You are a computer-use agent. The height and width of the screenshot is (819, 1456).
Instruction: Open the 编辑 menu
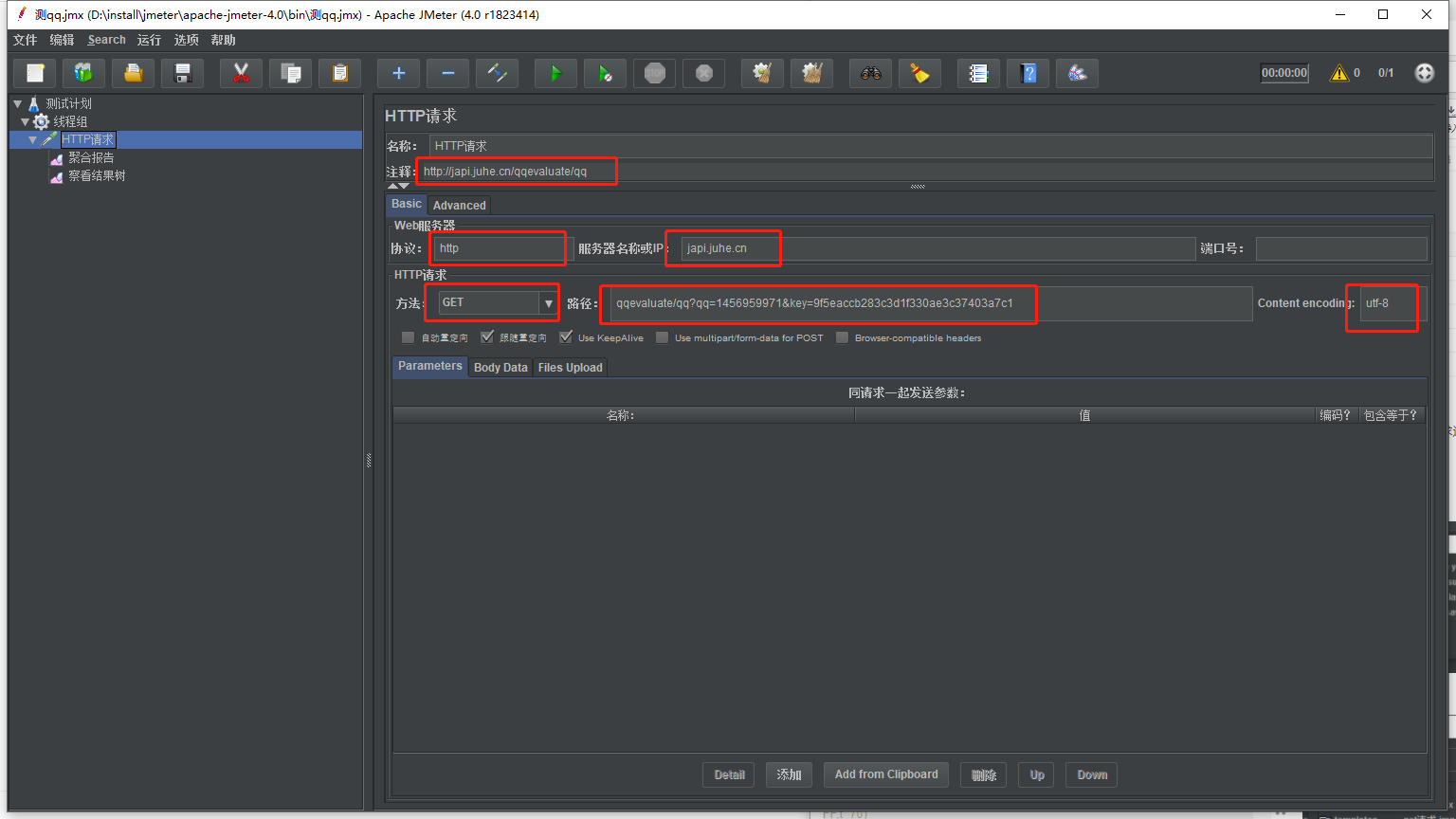(x=62, y=40)
